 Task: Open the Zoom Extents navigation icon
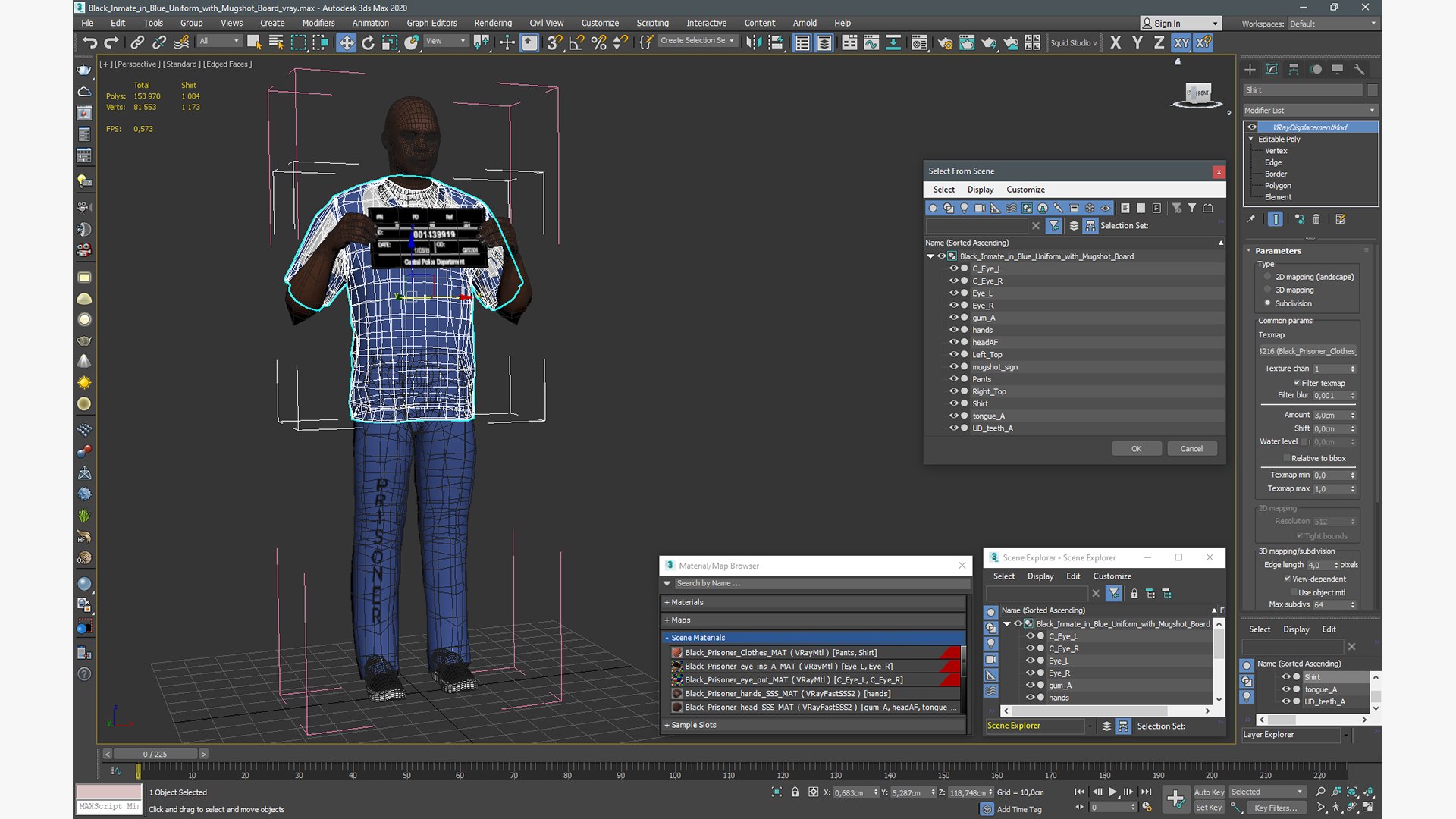click(x=1352, y=792)
